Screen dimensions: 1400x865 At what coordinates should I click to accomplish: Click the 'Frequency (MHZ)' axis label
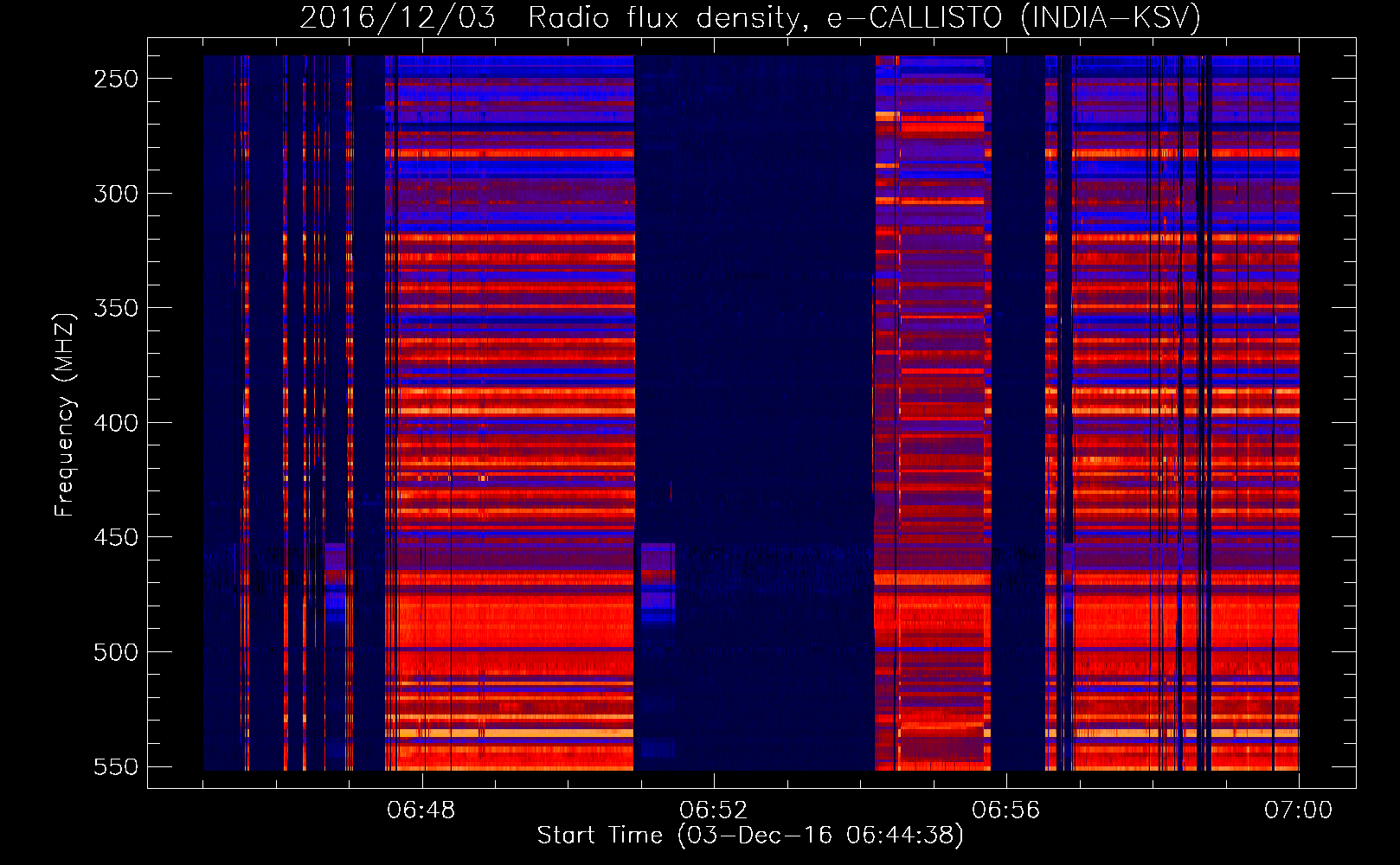[x=65, y=414]
